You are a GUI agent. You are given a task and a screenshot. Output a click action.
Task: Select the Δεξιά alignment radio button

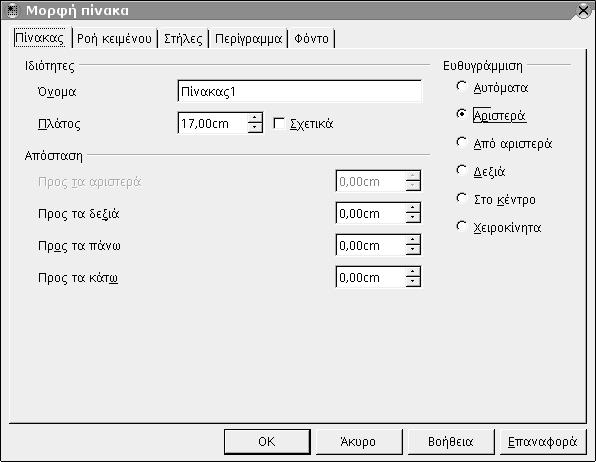(x=461, y=170)
